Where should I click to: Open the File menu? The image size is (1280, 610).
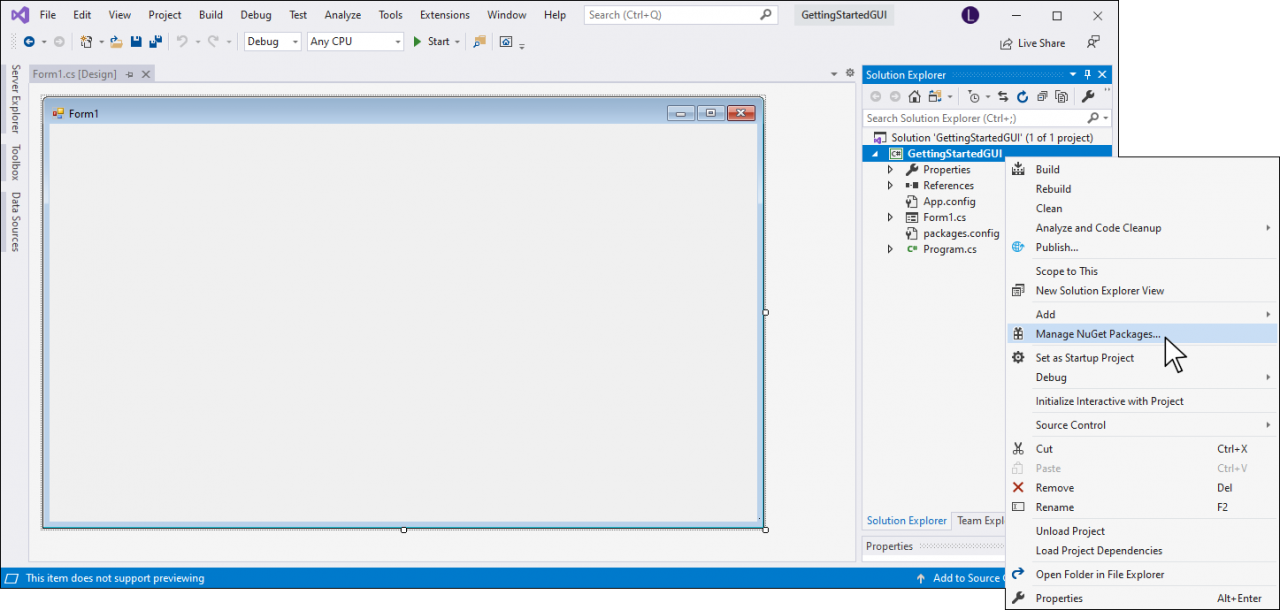tap(47, 15)
